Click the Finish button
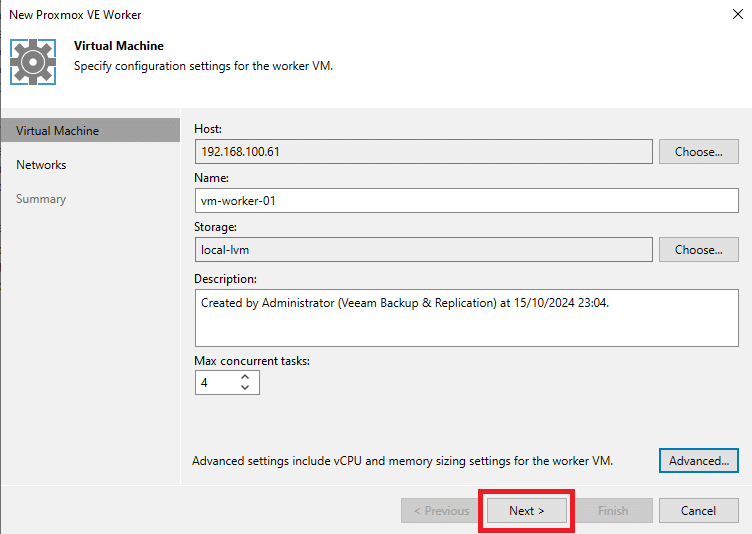The image size is (752, 534). [x=613, y=510]
